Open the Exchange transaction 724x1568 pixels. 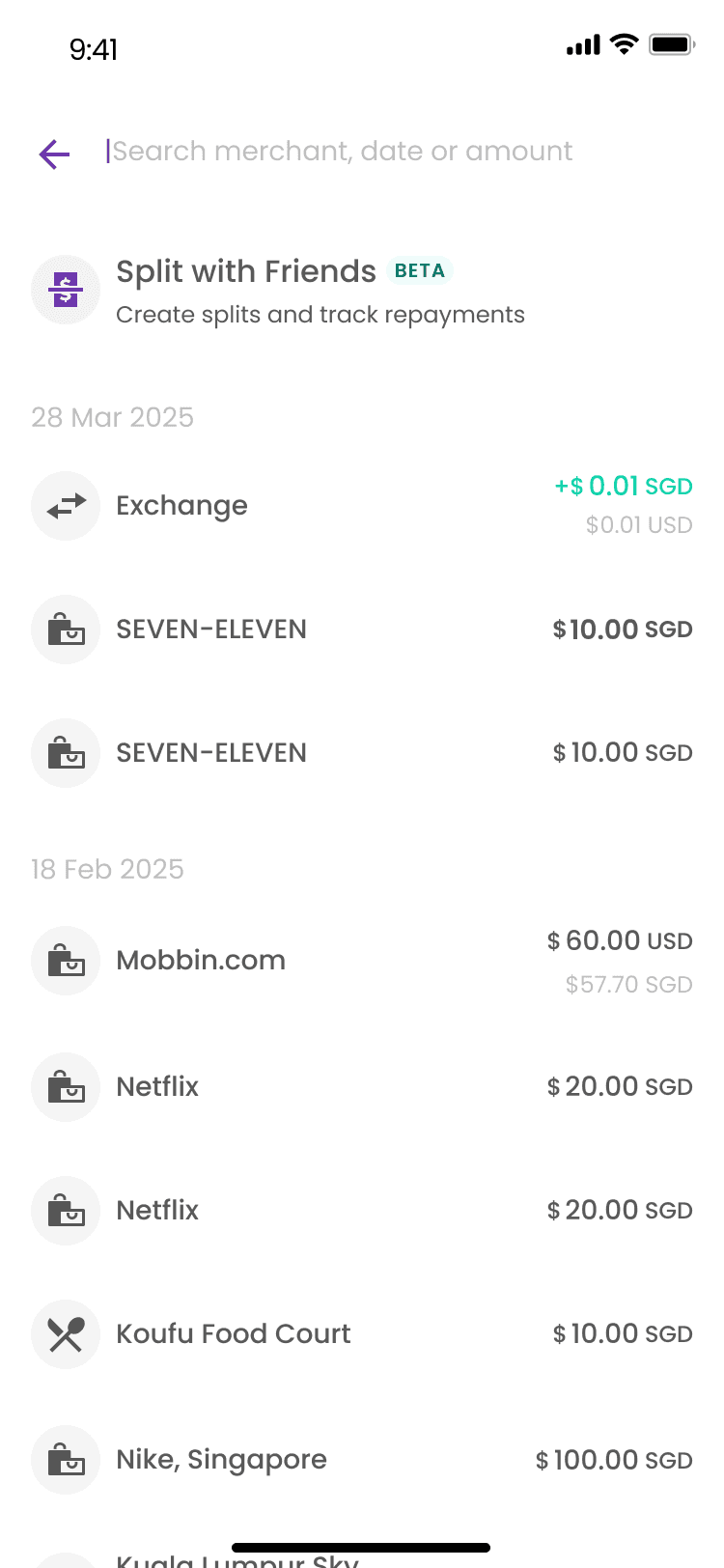pos(362,506)
